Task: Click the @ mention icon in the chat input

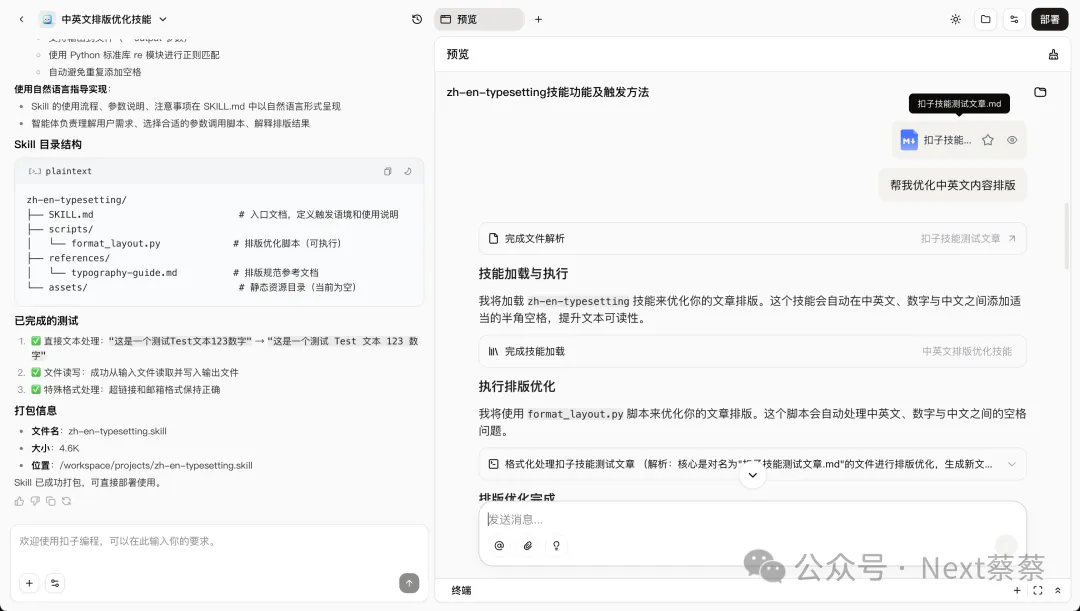Action: coord(499,546)
